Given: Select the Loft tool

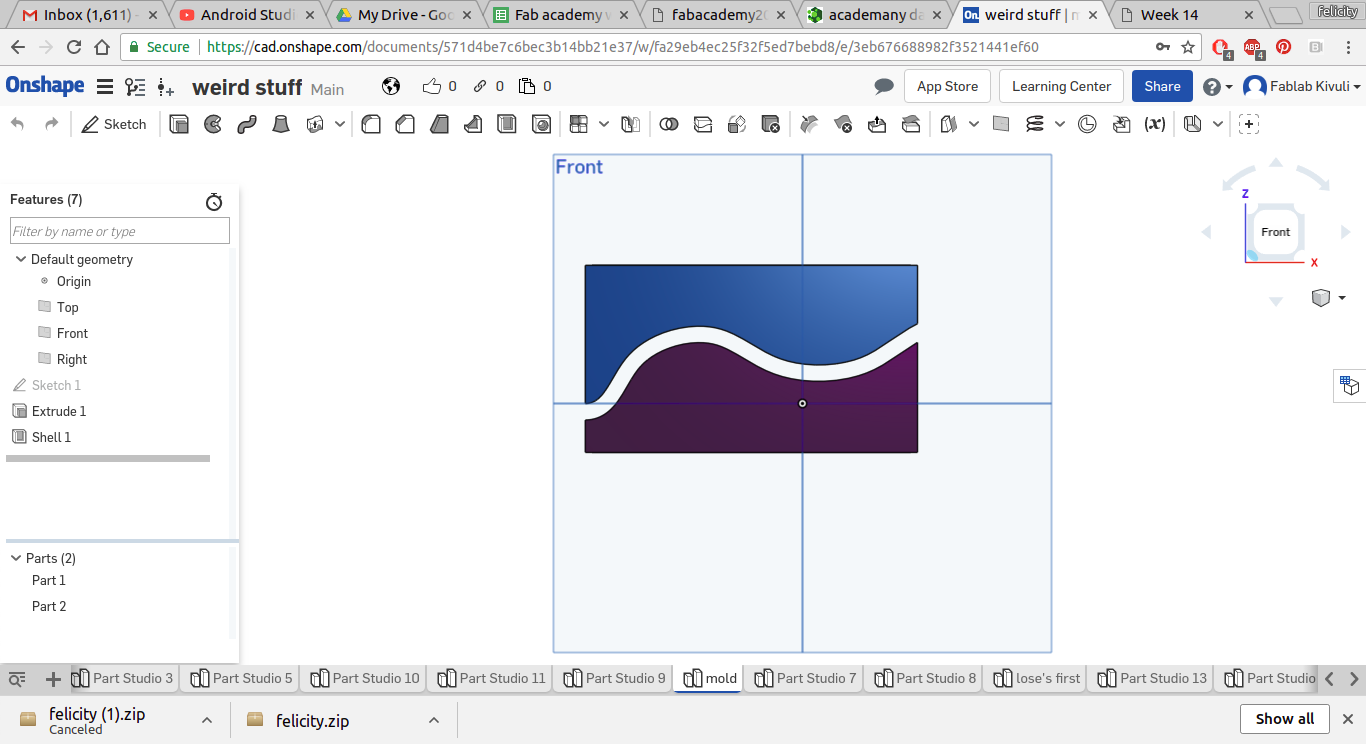Looking at the screenshot, I should (x=281, y=124).
